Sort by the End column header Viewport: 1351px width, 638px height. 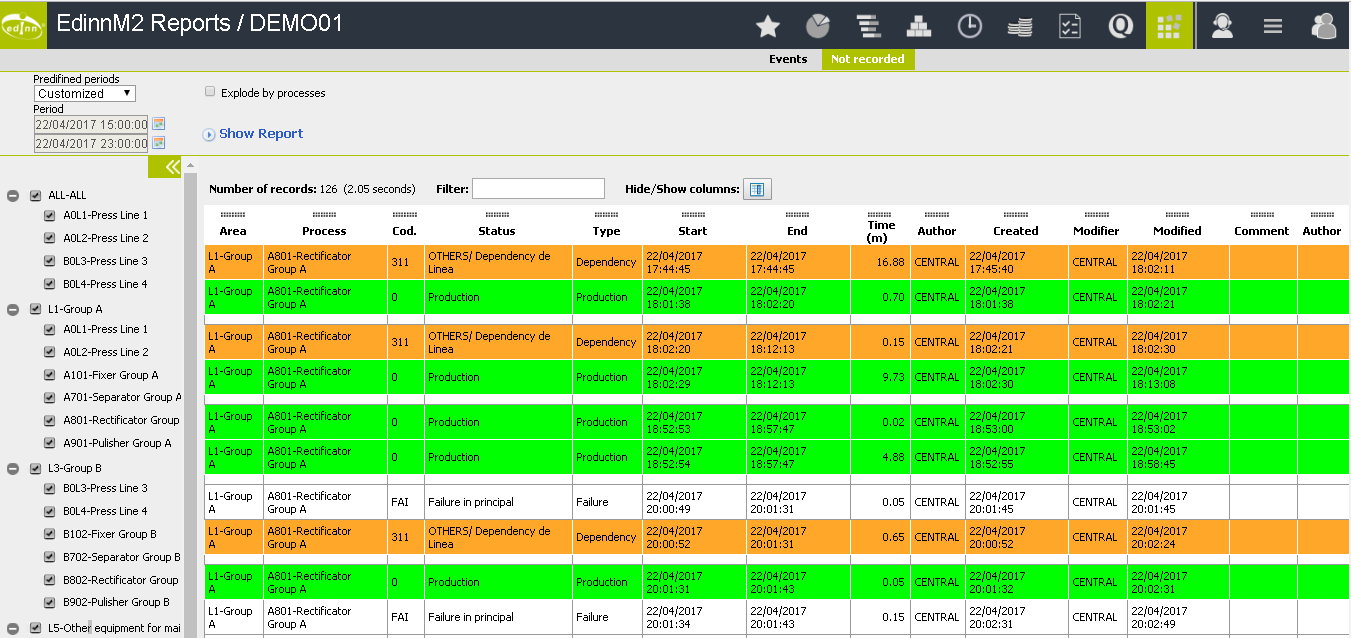[797, 231]
